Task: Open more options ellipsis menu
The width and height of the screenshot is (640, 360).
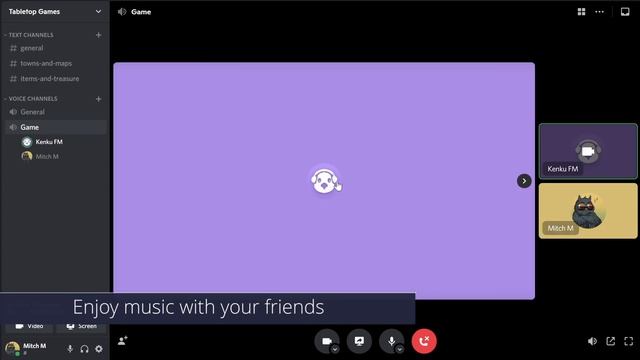Action: point(599,11)
